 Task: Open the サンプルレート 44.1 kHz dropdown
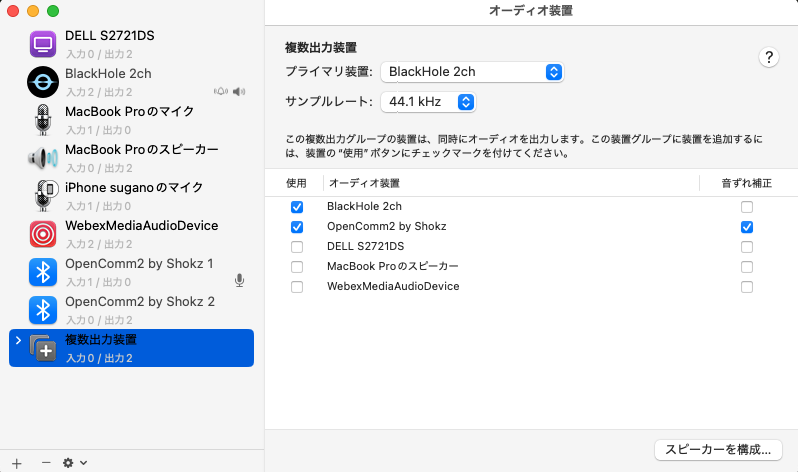click(x=428, y=102)
